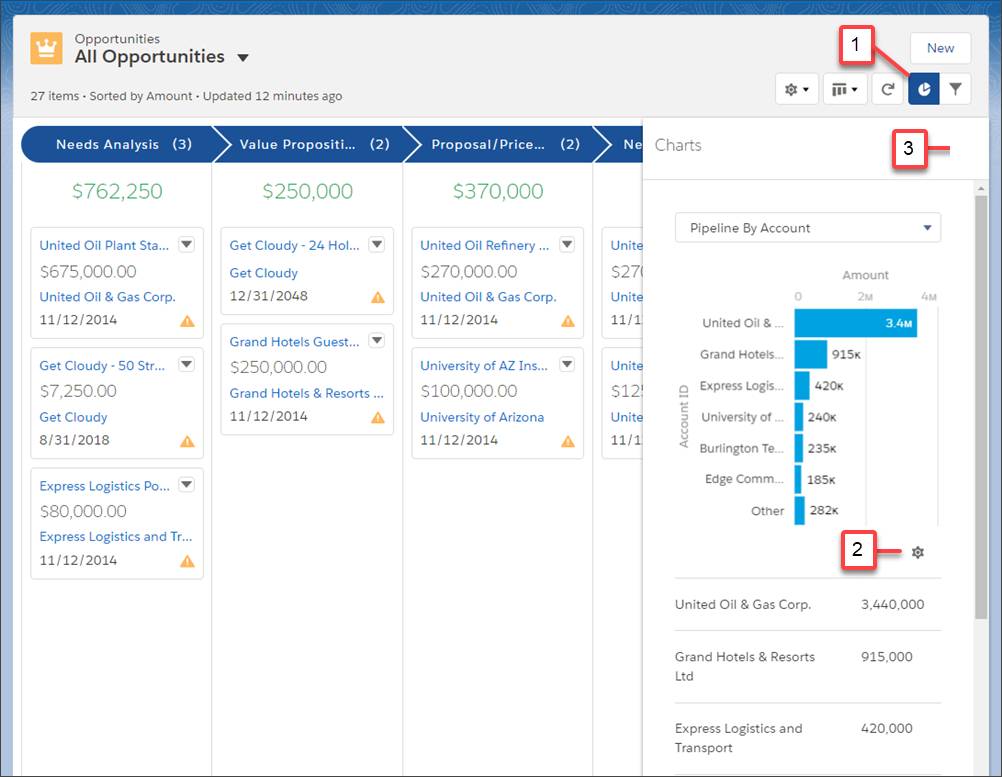The width and height of the screenshot is (1002, 777).
Task: Open actions menu for Get Cloudy - 50 card
Action: click(x=187, y=364)
